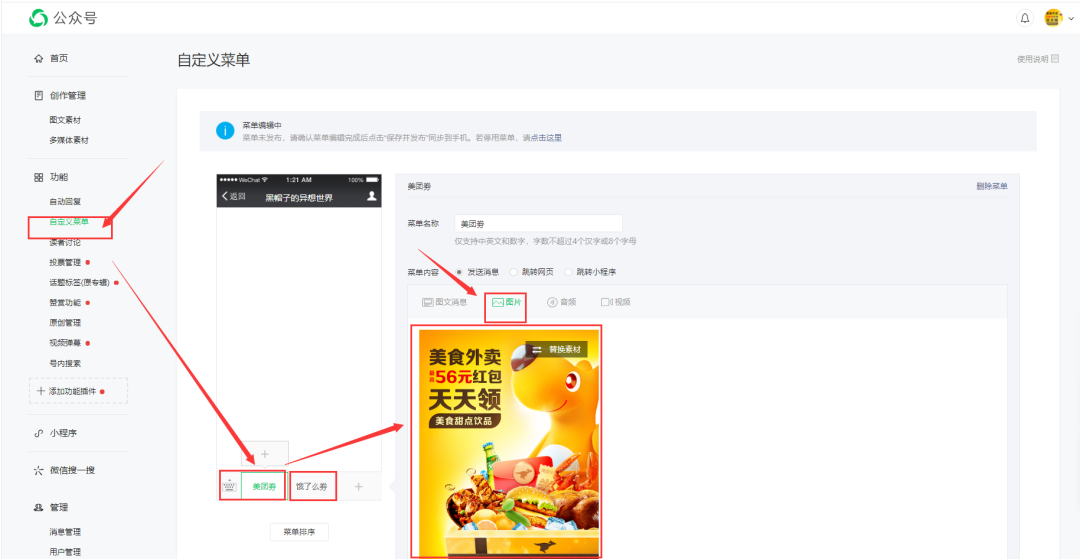Select the 美团券 menu in the phone preview

pyautogui.click(x=264, y=487)
